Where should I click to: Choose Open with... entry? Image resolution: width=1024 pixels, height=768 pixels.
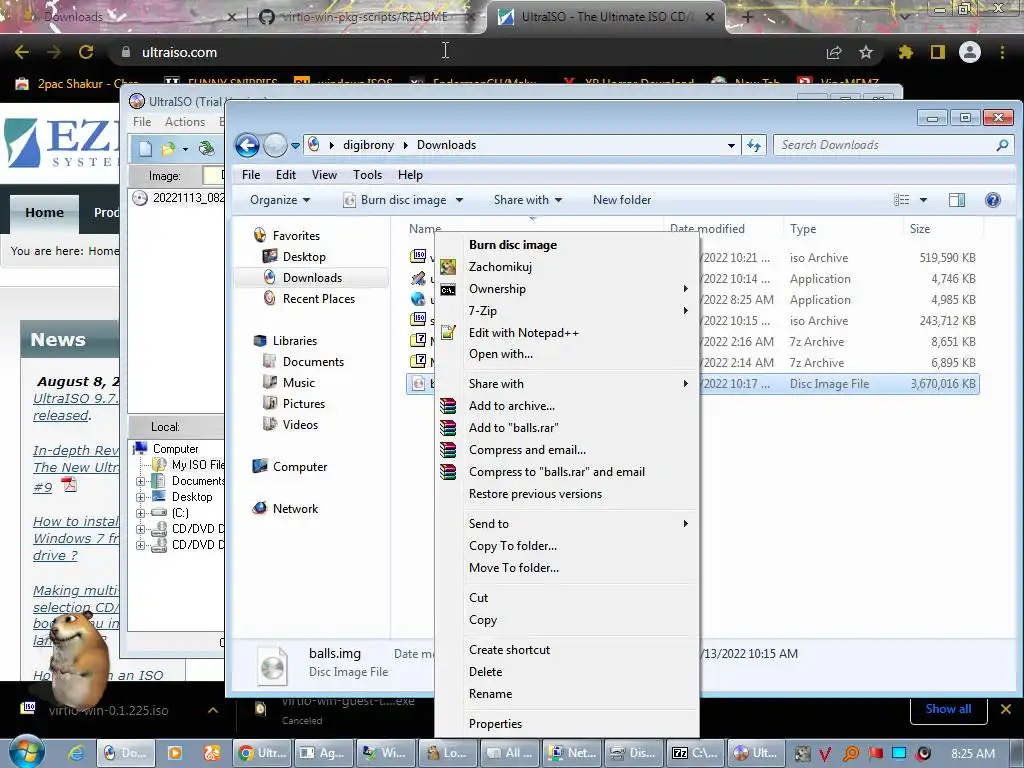click(501, 354)
